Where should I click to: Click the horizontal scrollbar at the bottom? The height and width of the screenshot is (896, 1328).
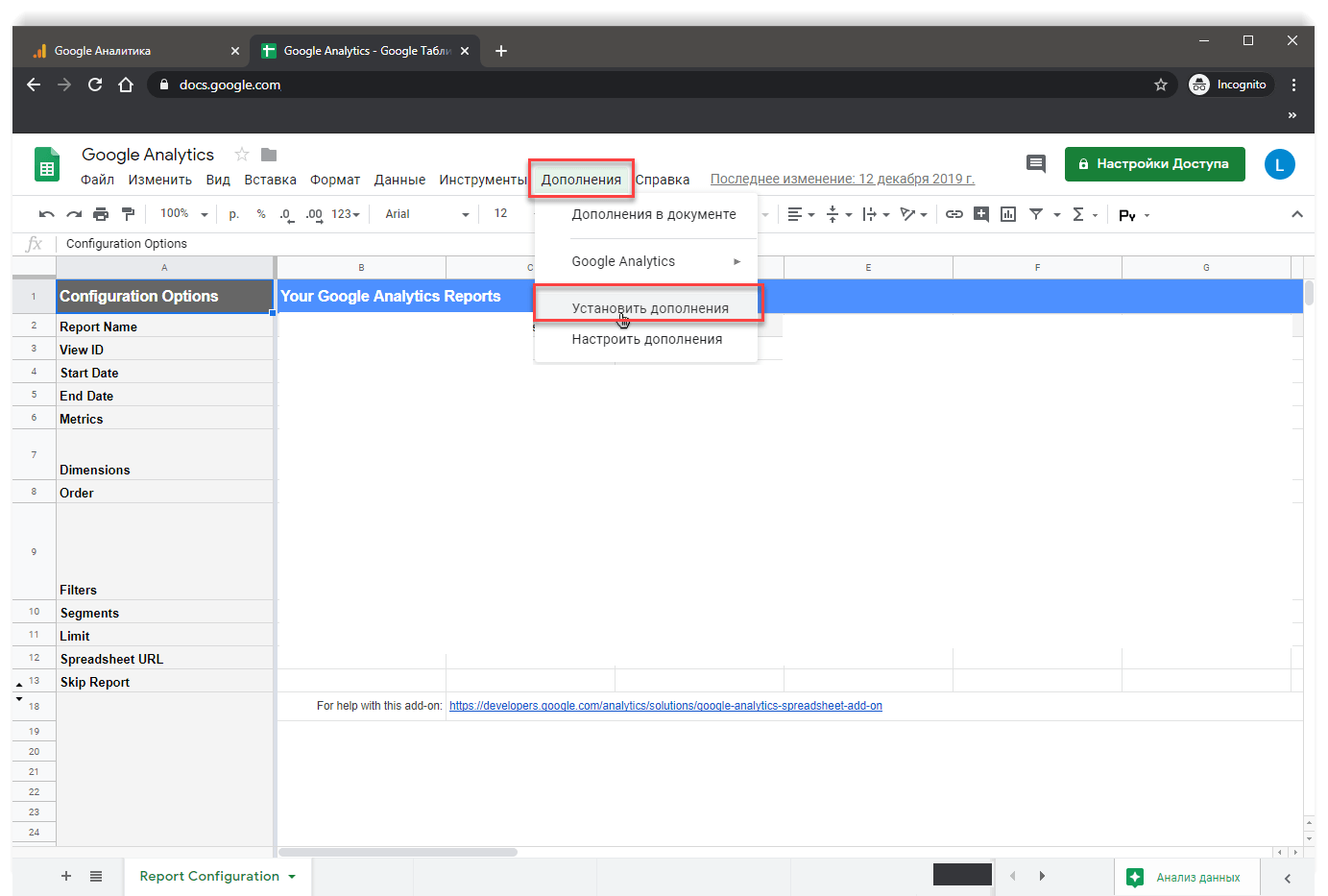[x=398, y=852]
